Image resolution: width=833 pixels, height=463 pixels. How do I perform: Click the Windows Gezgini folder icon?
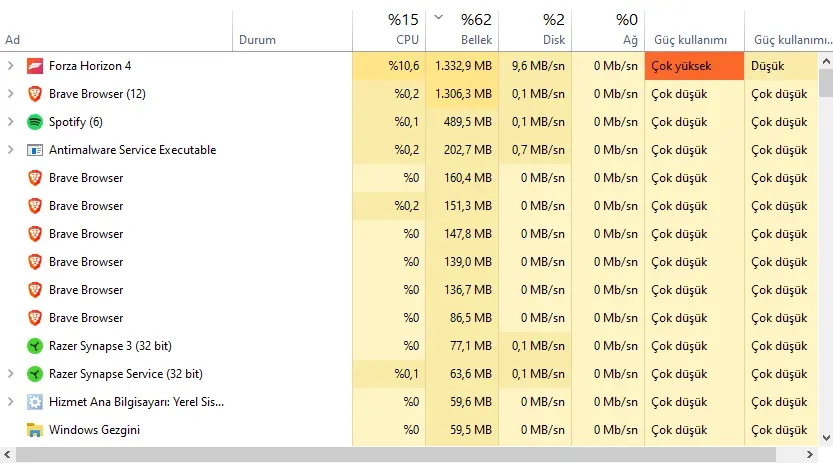35,430
